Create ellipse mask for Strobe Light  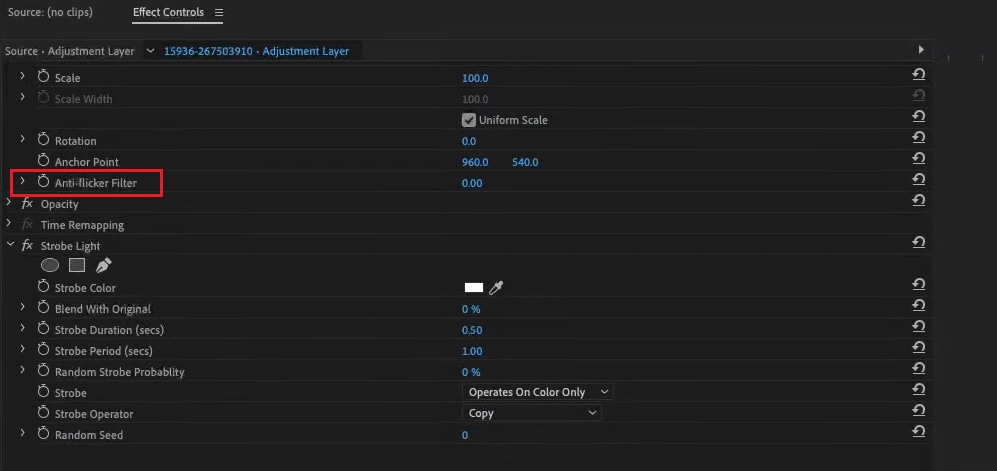pos(50,265)
